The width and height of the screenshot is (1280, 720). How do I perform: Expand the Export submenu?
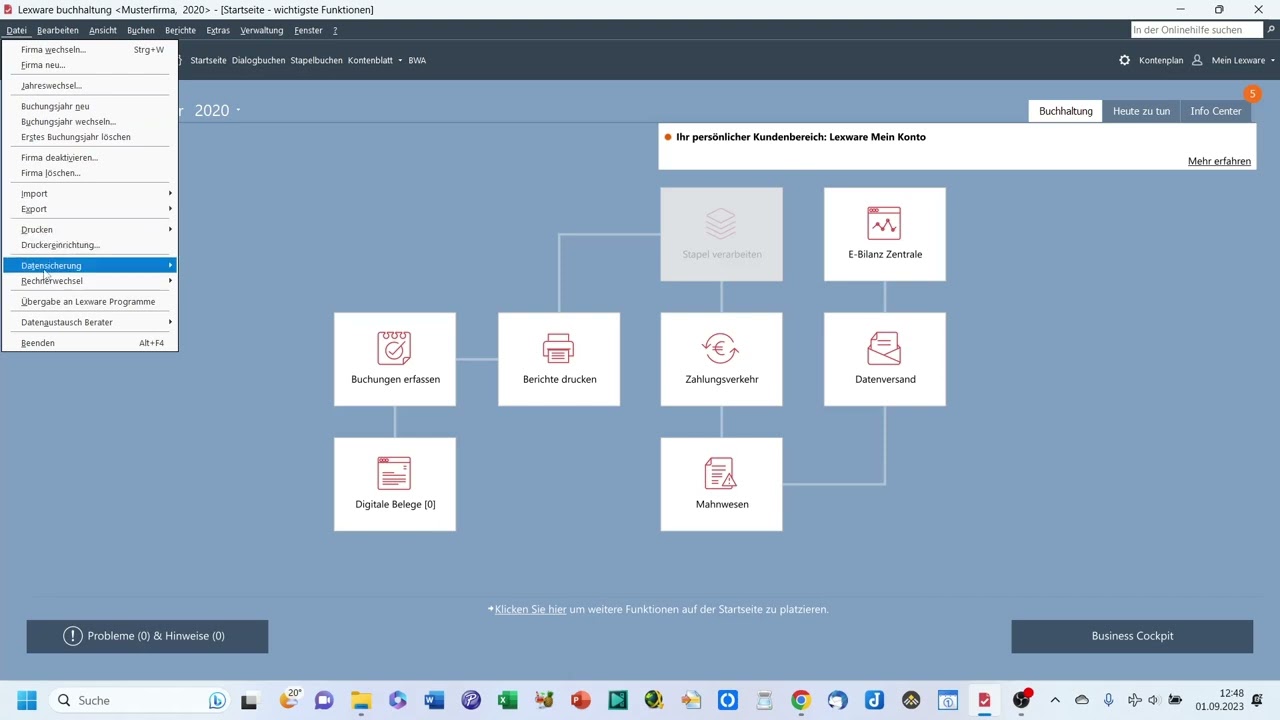click(x=90, y=209)
